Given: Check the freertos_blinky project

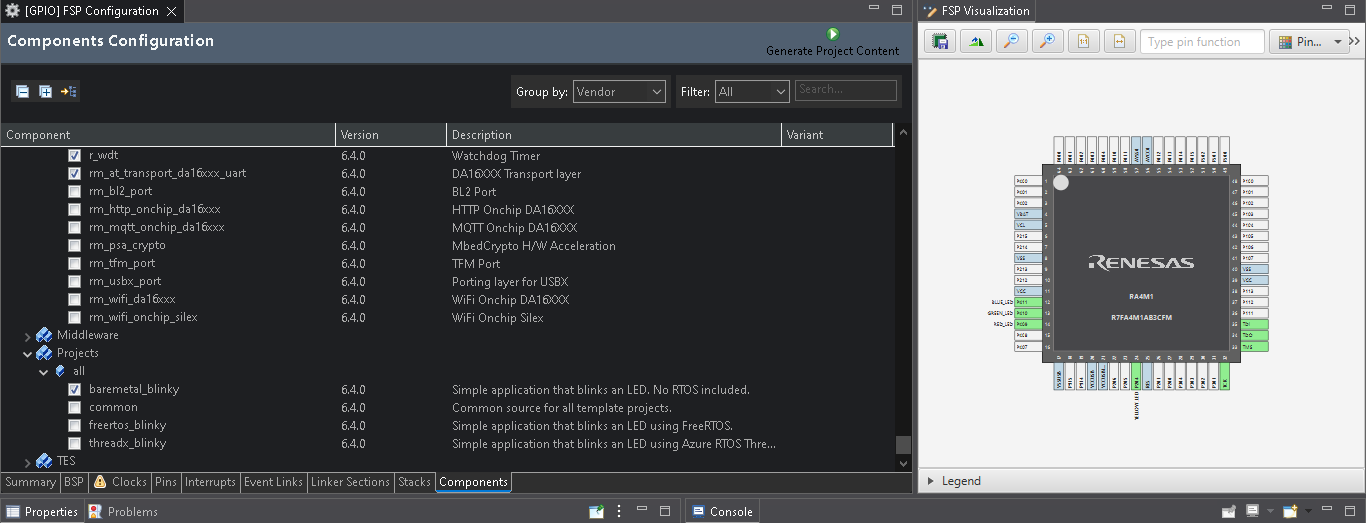Looking at the screenshot, I should (x=74, y=426).
